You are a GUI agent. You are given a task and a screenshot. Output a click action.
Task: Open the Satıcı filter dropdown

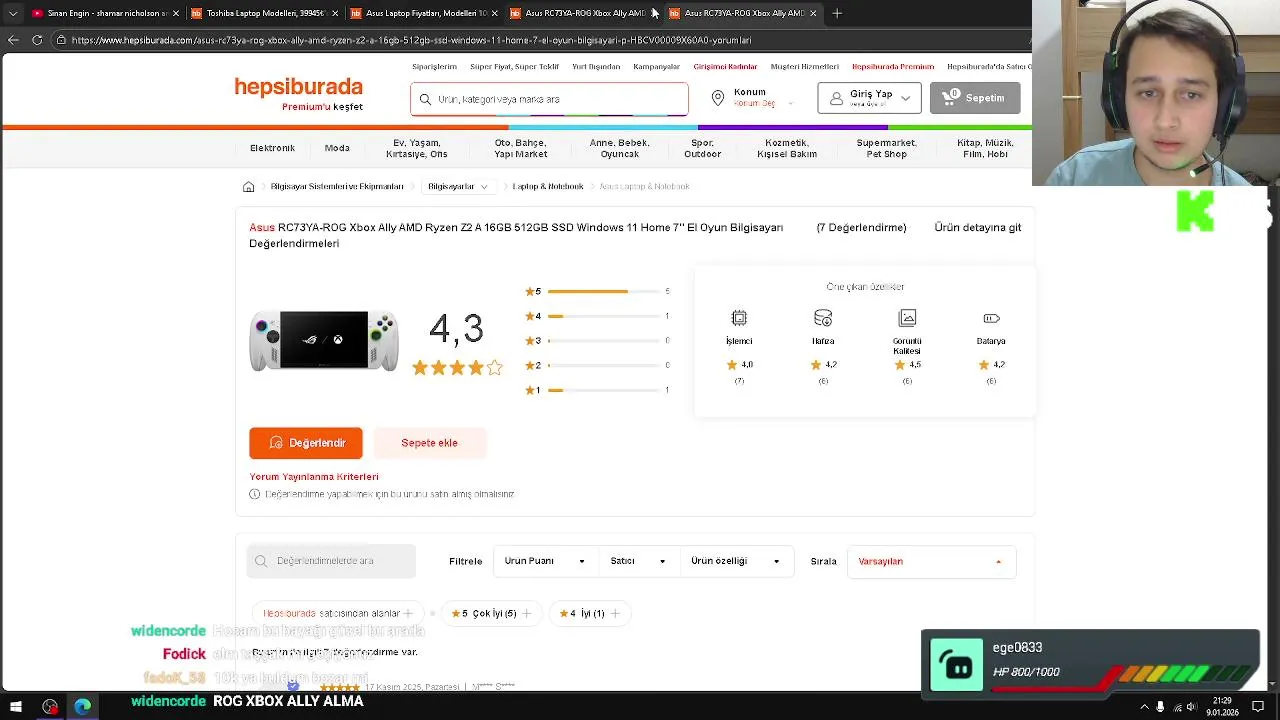click(638, 561)
